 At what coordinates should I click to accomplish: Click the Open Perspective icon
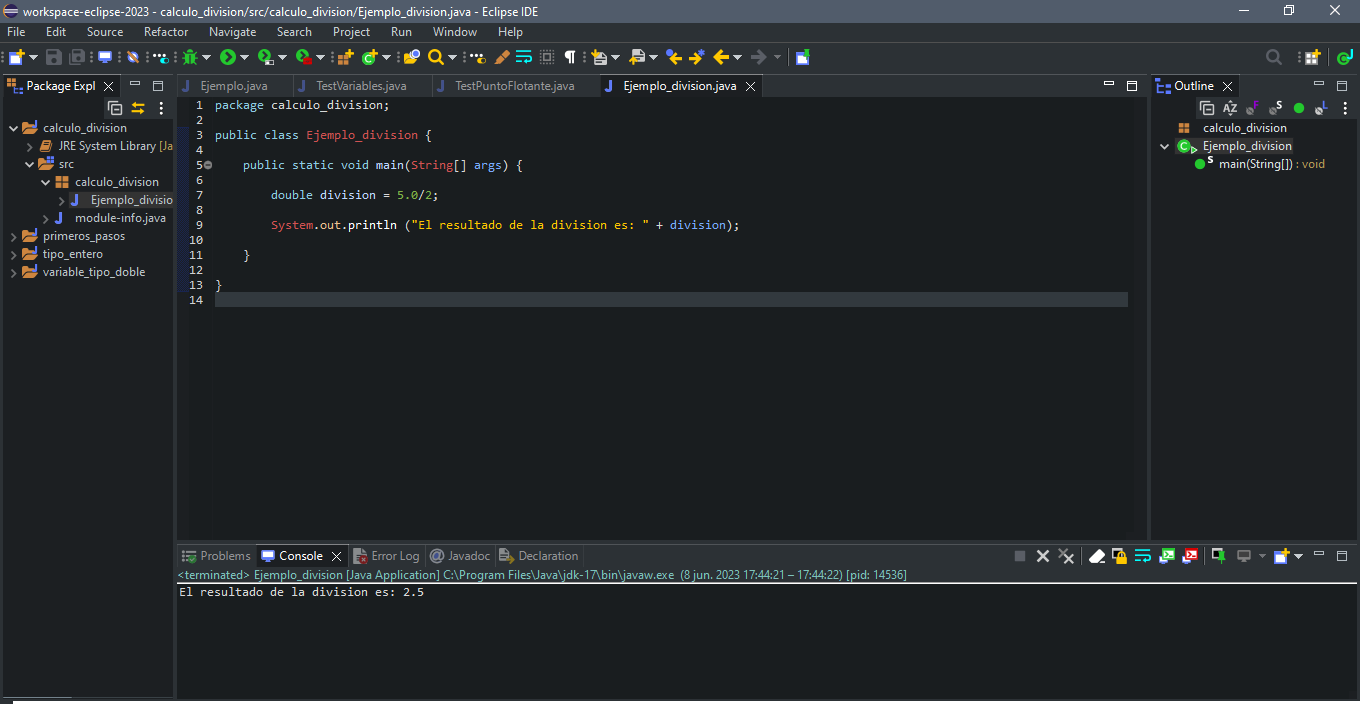1312,57
